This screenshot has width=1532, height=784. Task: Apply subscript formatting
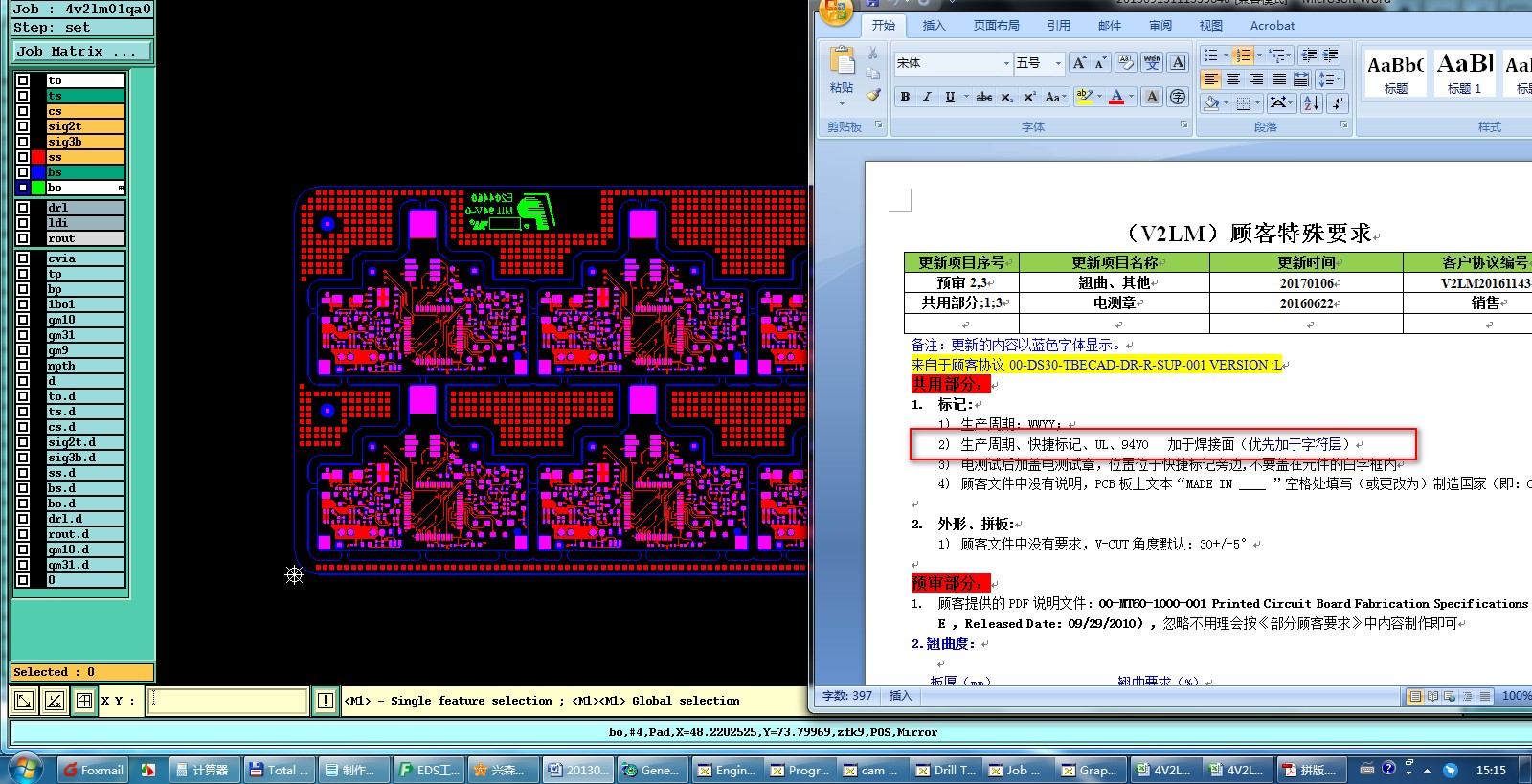point(1007,97)
